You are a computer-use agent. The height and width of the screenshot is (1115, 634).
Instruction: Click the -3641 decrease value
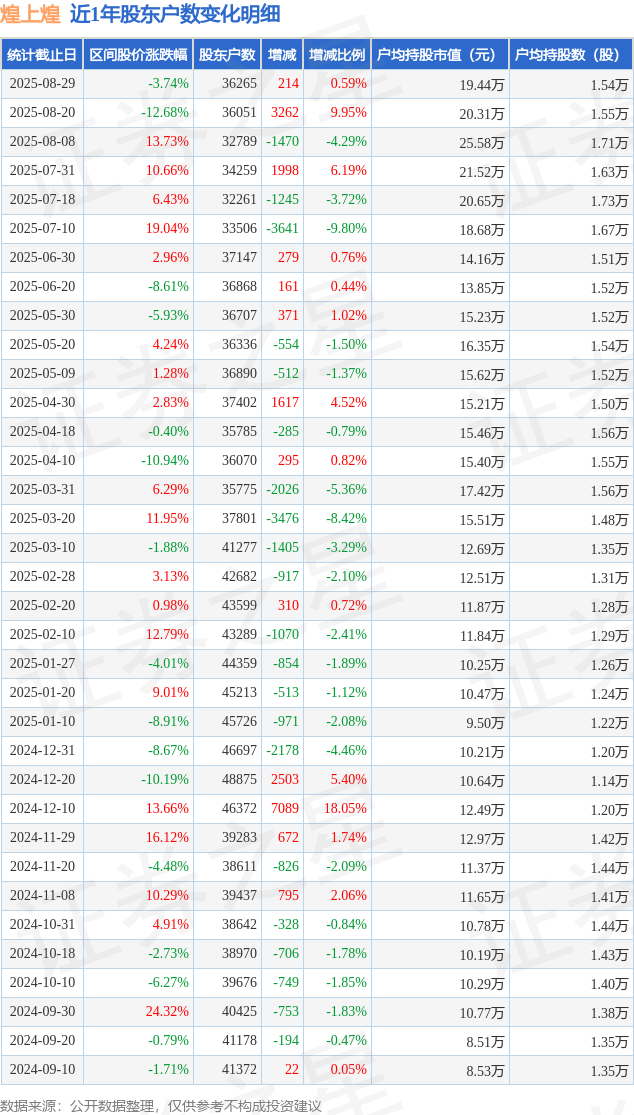284,229
